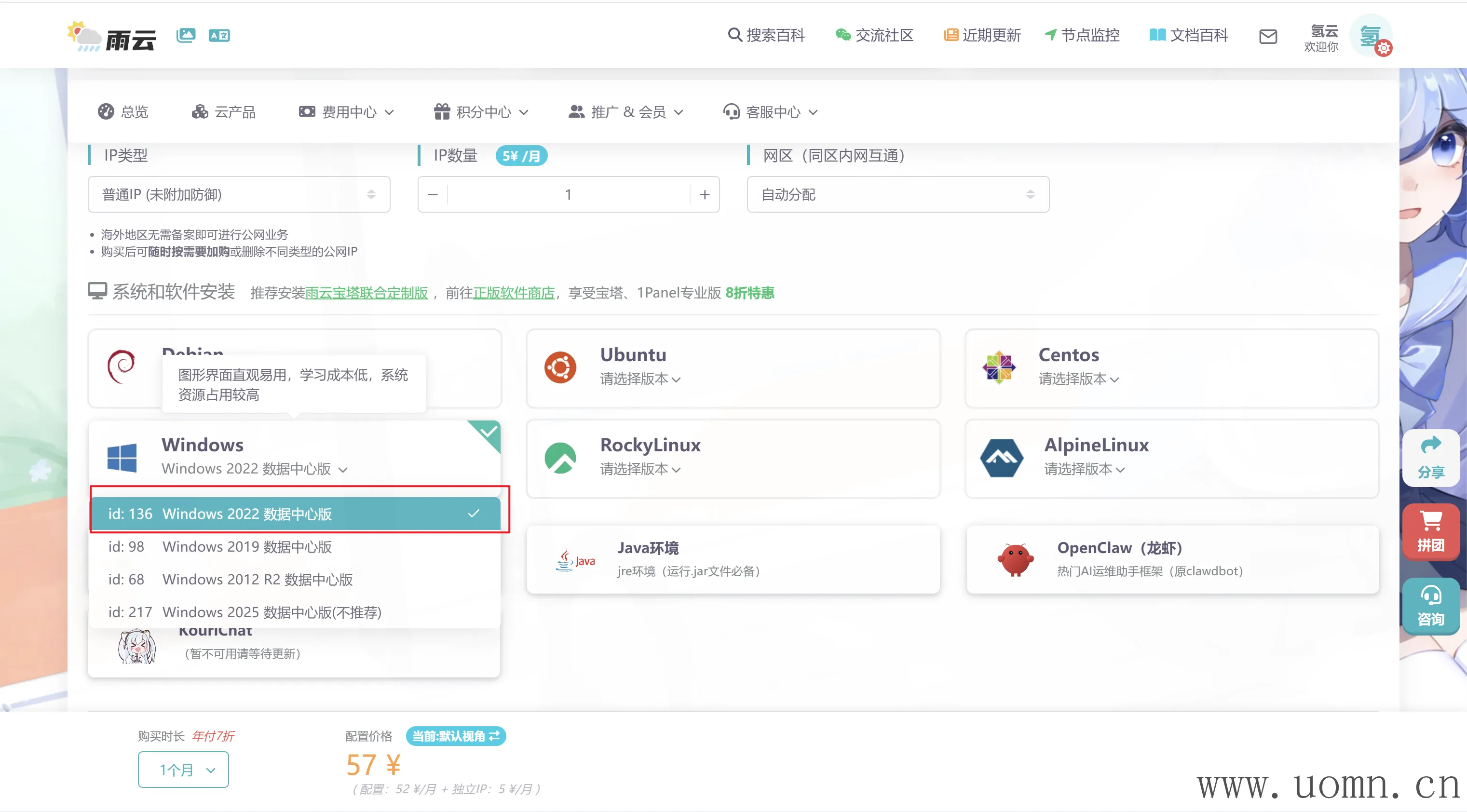This screenshot has width=1467, height=812.
Task: Open the consultation headset button
Action: point(1430,607)
